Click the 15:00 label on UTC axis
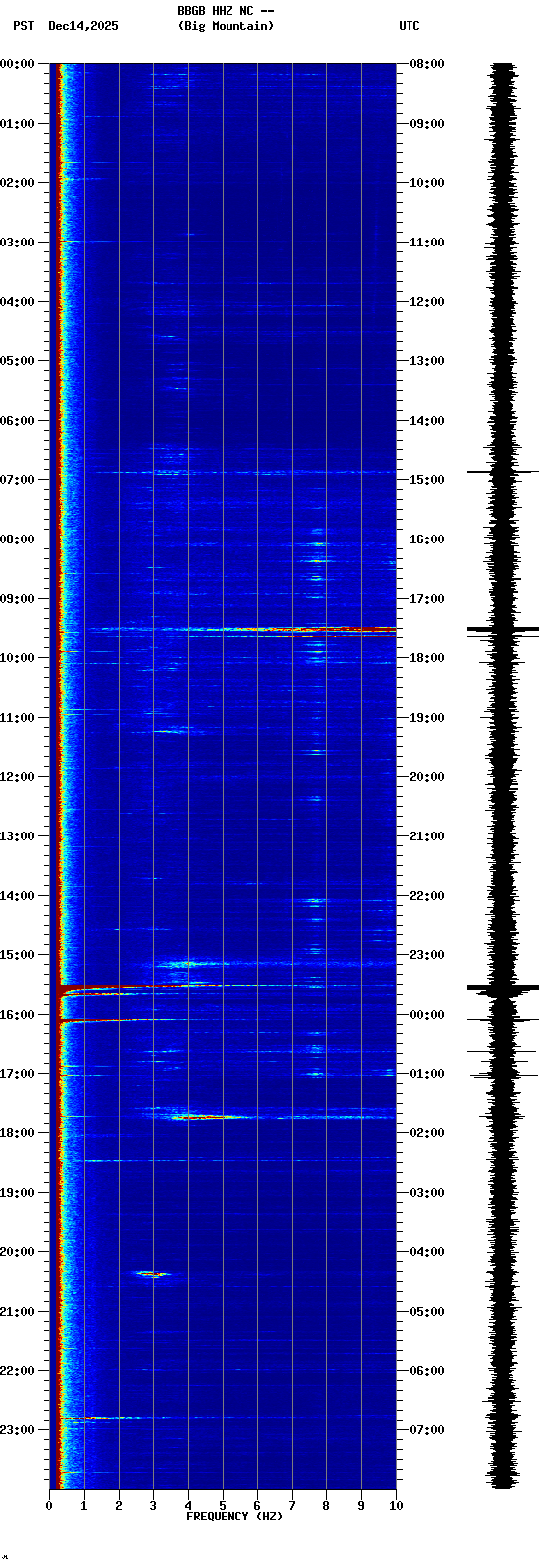This screenshot has height=1568, width=546. (427, 480)
